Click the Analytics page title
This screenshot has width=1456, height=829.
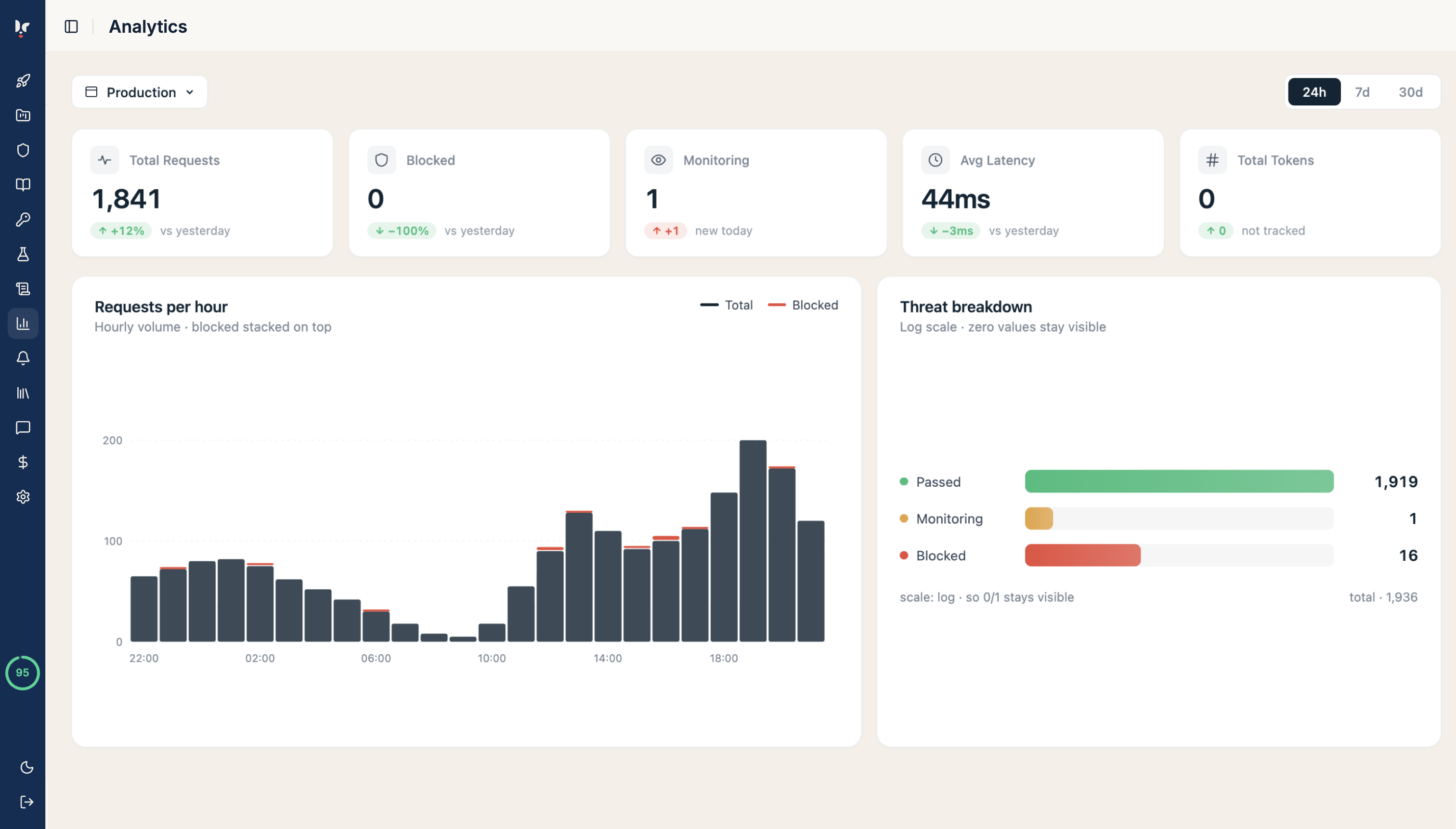(x=148, y=27)
